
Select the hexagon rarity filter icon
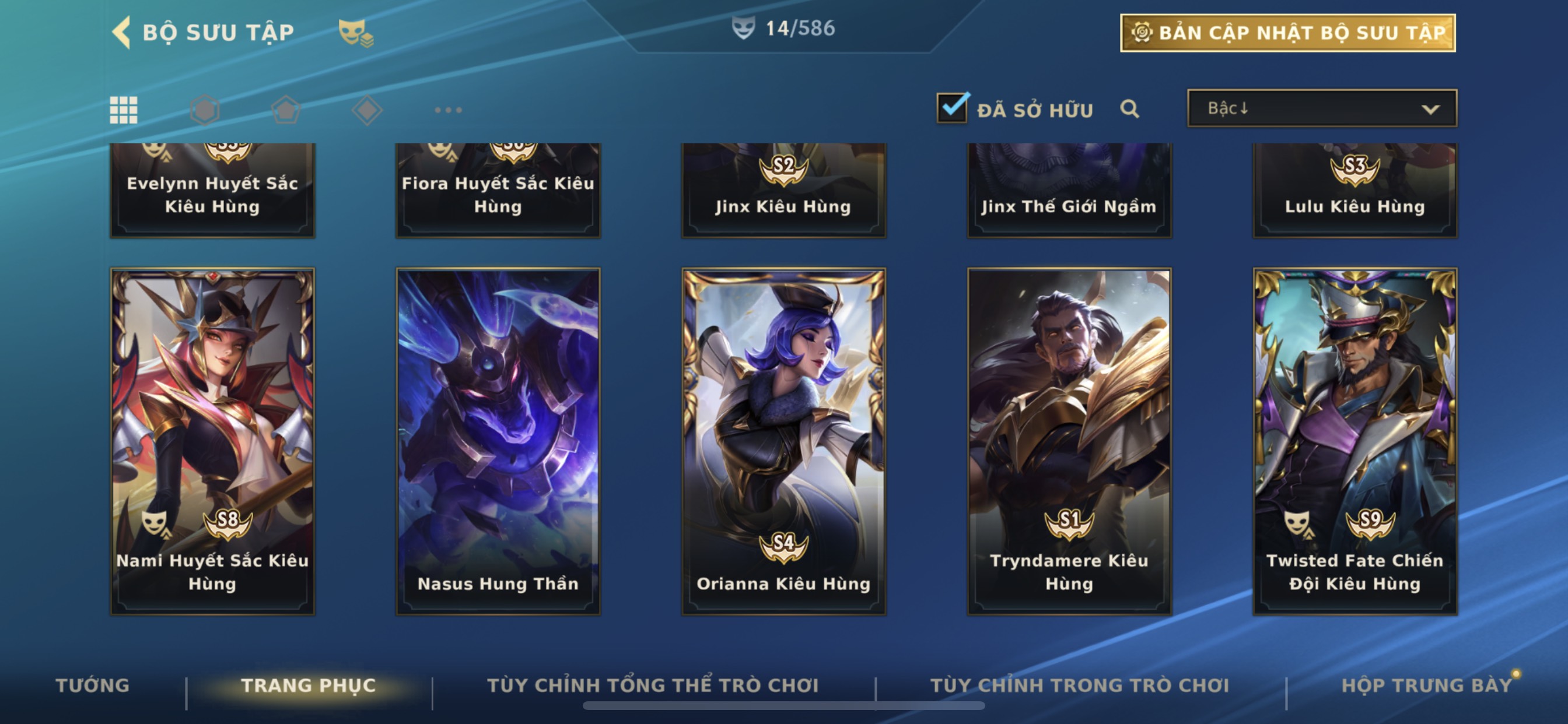205,110
